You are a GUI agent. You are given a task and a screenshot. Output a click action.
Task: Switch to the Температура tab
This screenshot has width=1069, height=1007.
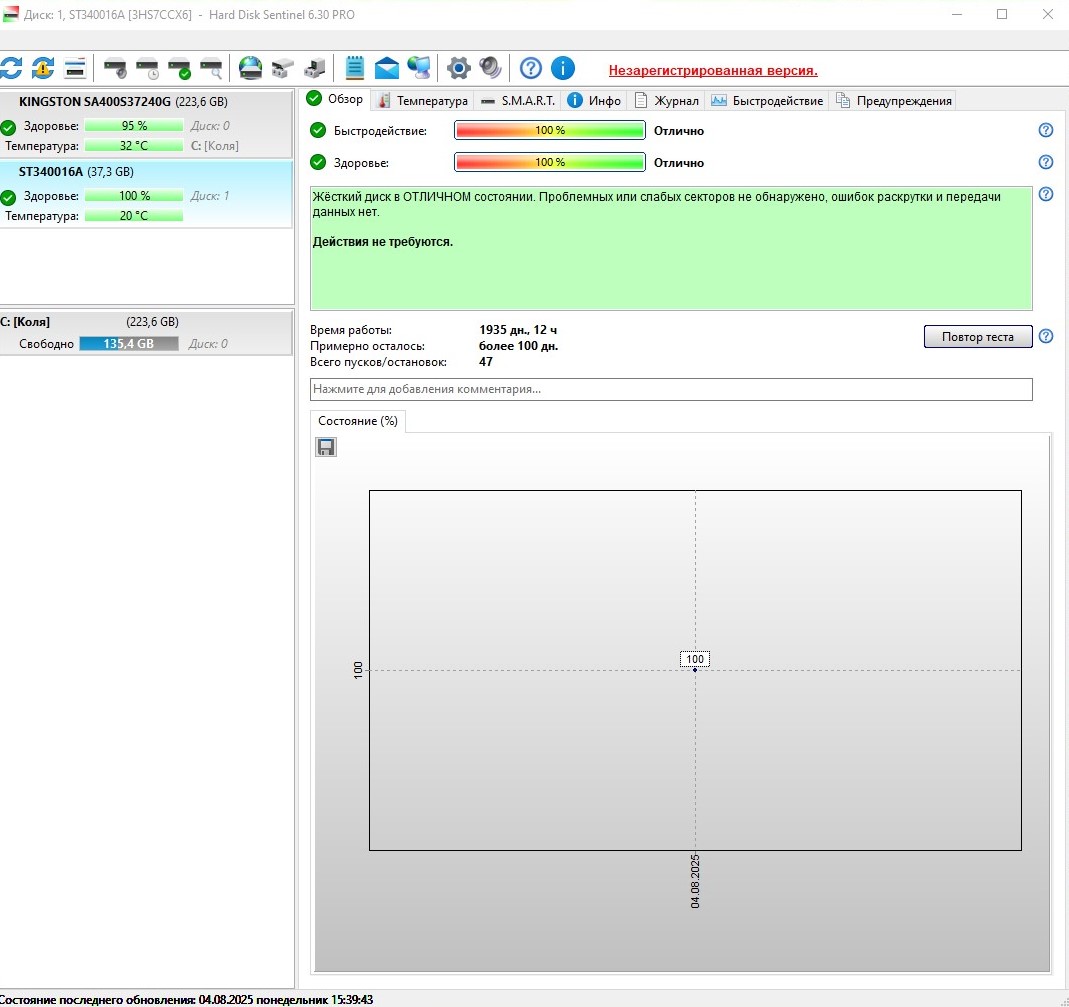pos(423,100)
